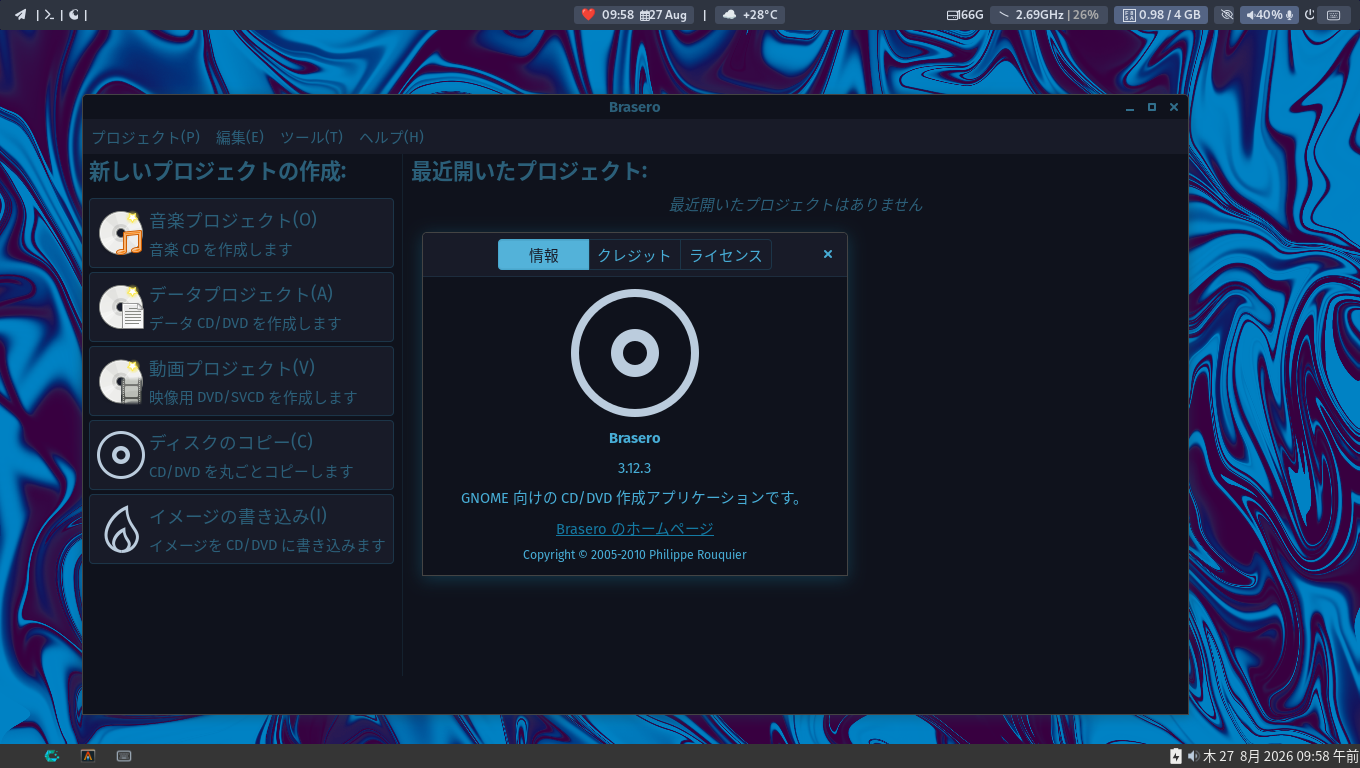This screenshot has height=768, width=1360.
Task: Click the microphone icon in top panel
Action: [1290, 15]
